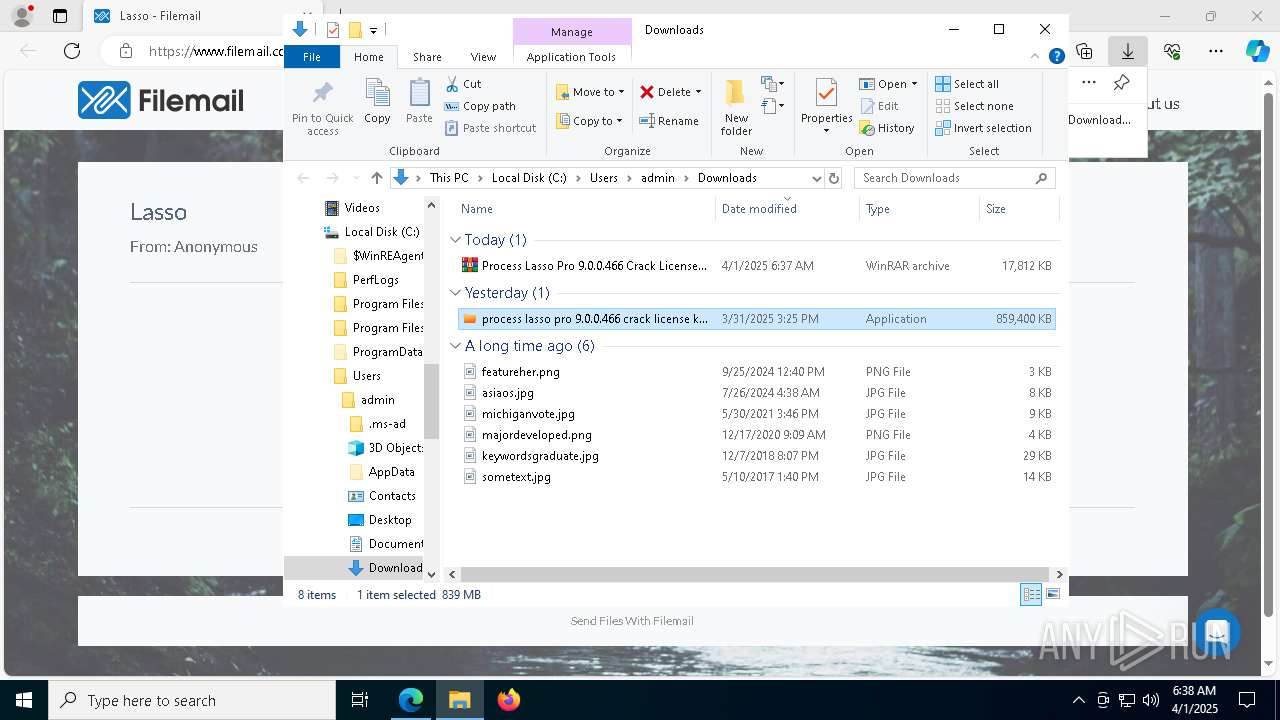This screenshot has height=720, width=1280.
Task: Click the Manage contextual tab
Action: [572, 32]
